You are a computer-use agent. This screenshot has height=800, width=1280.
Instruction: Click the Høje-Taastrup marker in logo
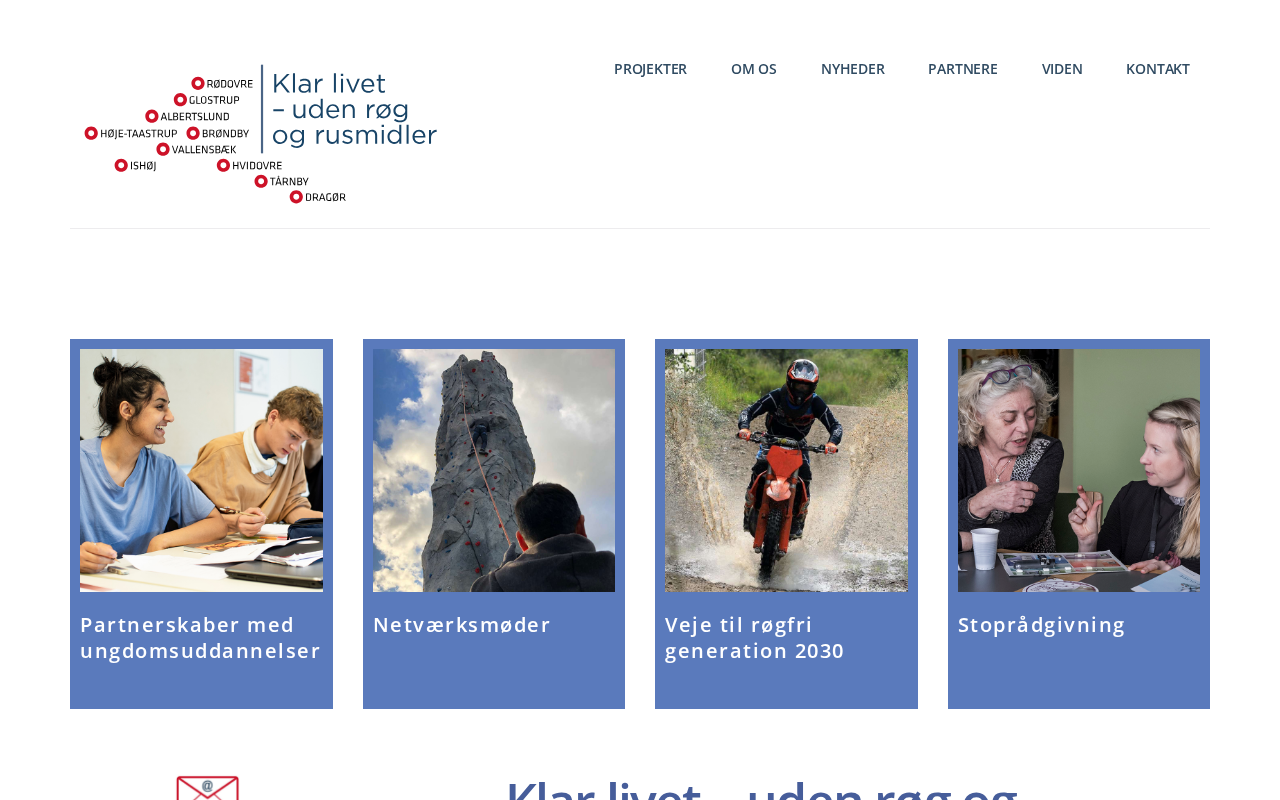tap(91, 133)
